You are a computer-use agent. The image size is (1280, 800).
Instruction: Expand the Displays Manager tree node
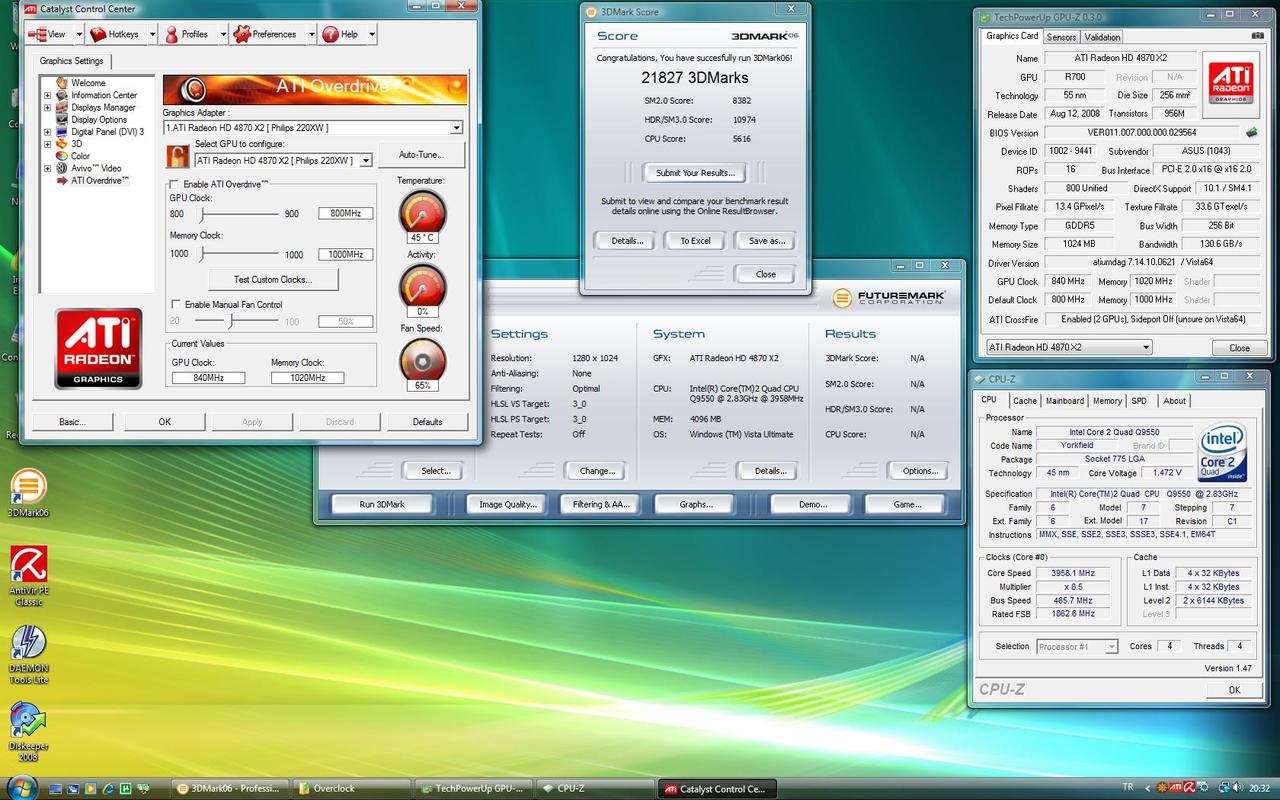47,108
